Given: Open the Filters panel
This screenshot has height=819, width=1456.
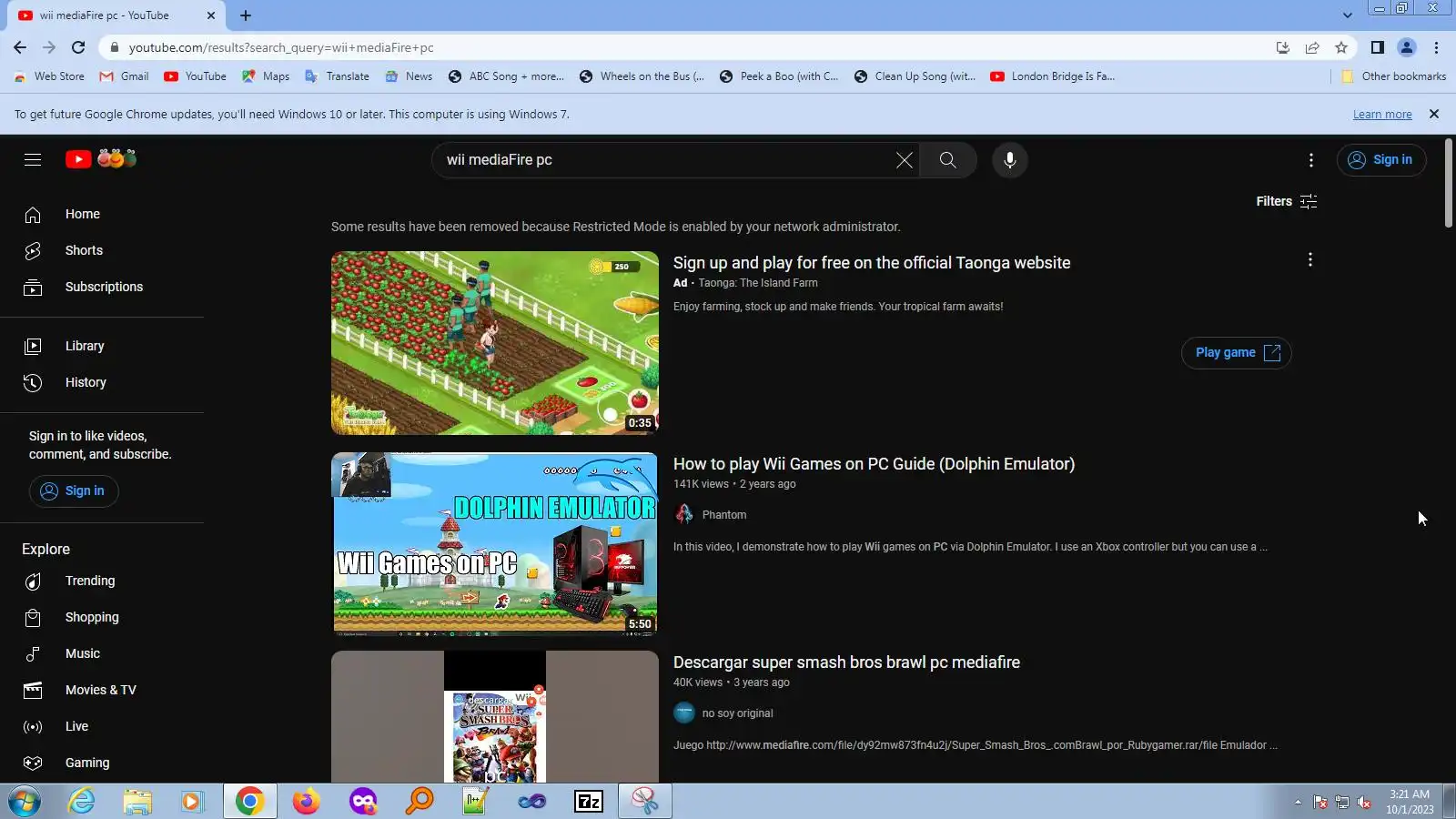Looking at the screenshot, I should [1287, 201].
